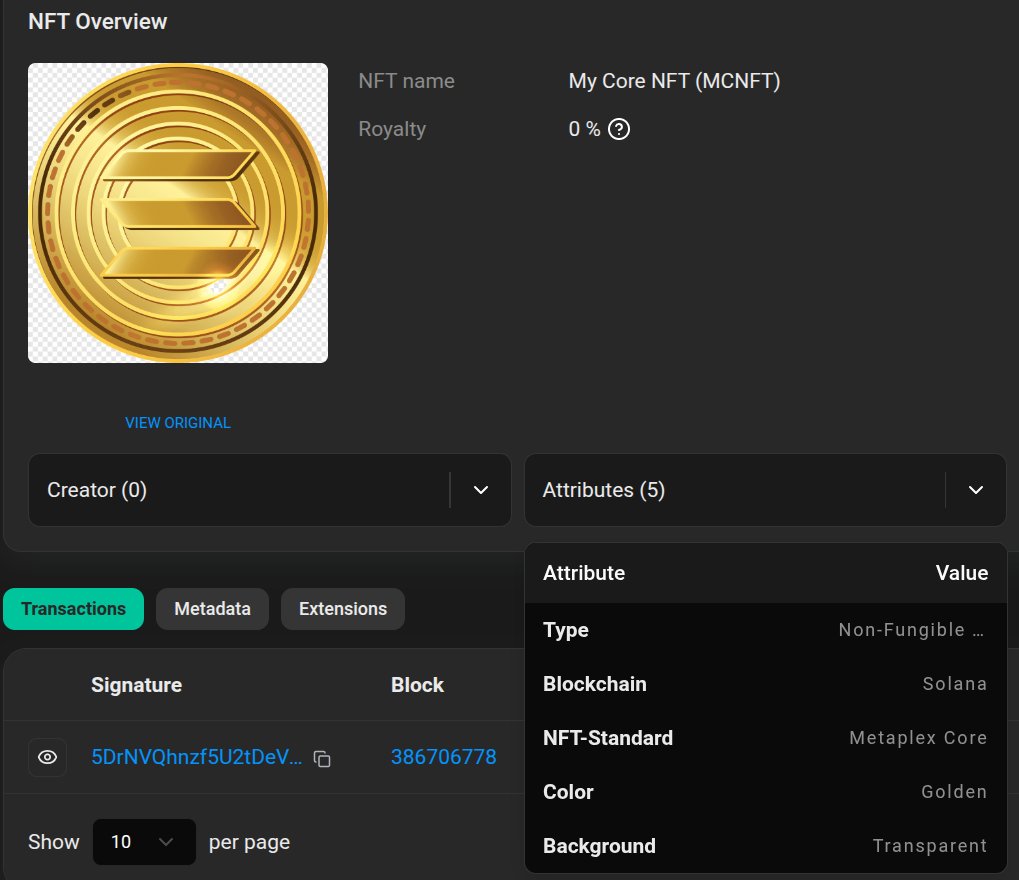Click the Metaplex Core value text
Viewport: 1019px width, 880px height.
918,738
